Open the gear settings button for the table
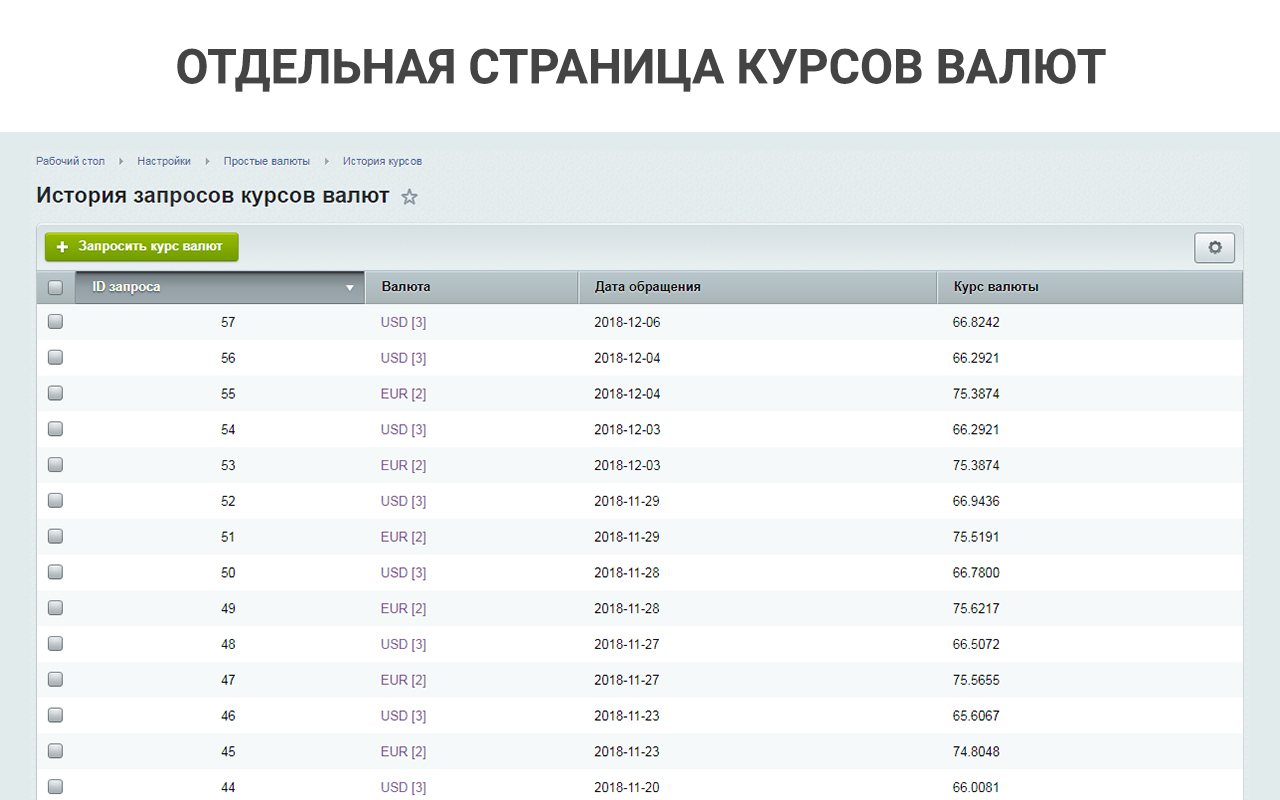Screen dimensions: 1280x800 coord(1214,247)
